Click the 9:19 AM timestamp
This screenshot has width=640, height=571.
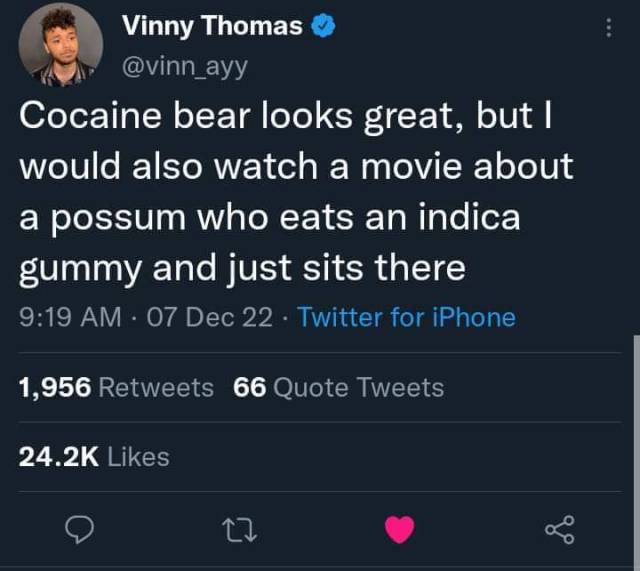point(70,317)
